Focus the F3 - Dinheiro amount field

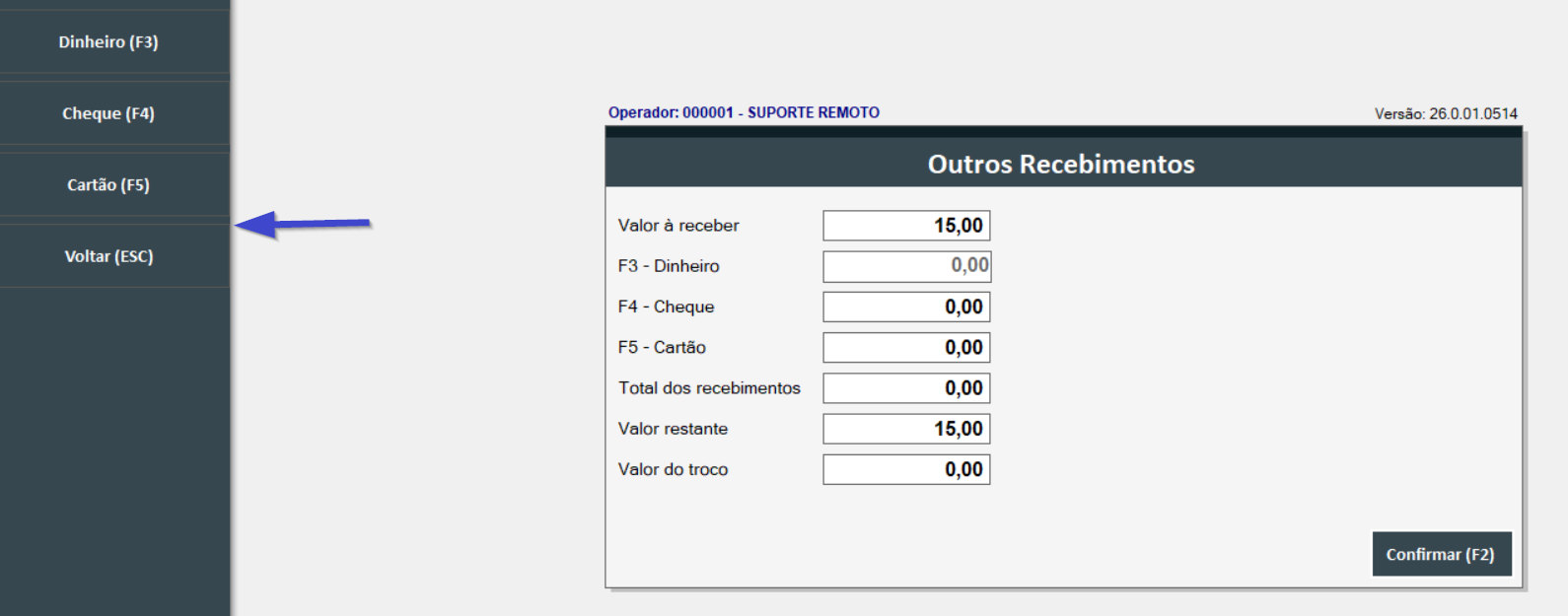click(x=906, y=266)
